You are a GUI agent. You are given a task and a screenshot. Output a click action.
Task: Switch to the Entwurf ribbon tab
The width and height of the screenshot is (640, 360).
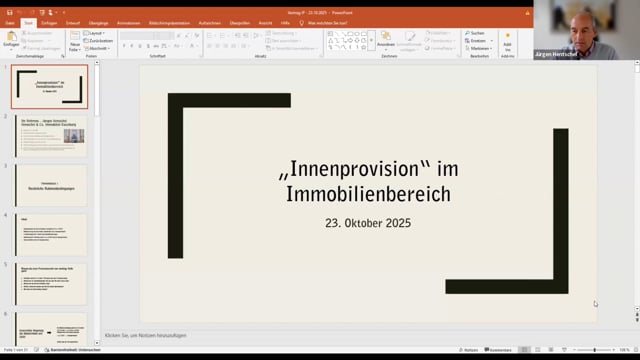(73, 23)
